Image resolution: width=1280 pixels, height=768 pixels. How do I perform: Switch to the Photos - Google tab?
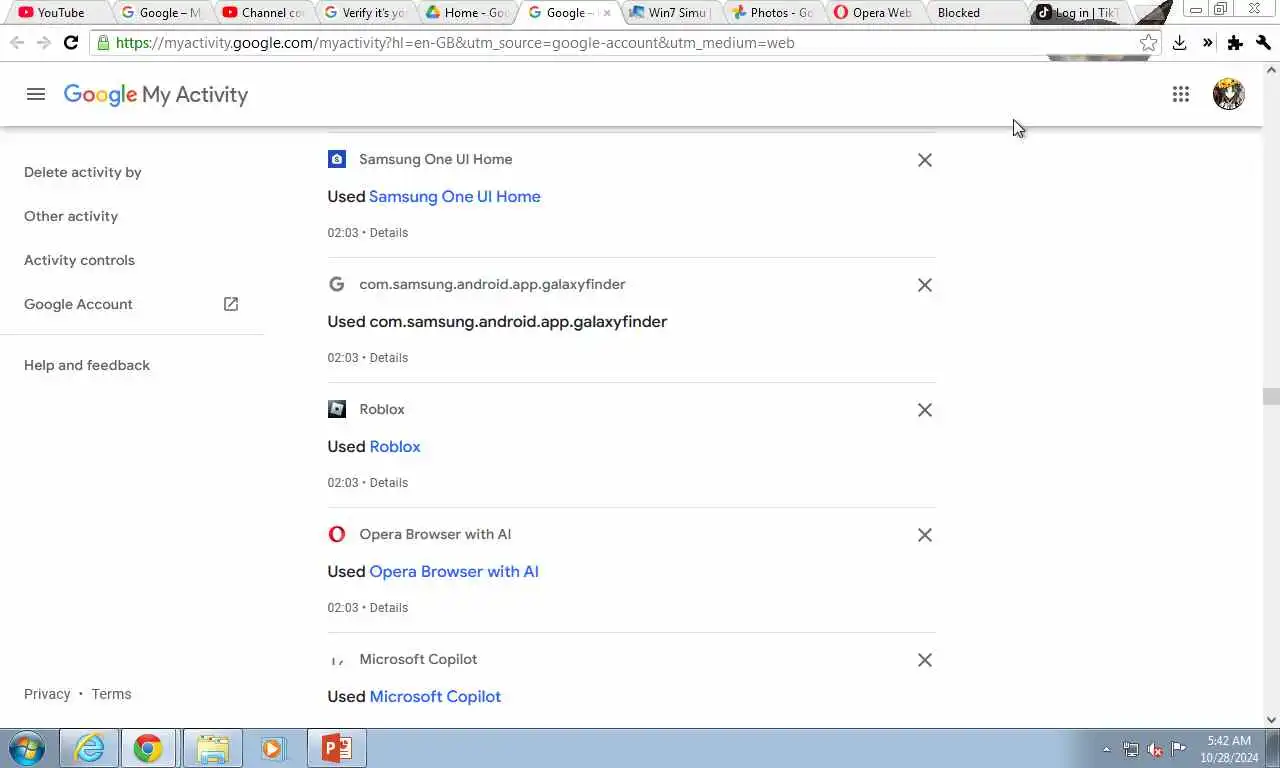[772, 13]
